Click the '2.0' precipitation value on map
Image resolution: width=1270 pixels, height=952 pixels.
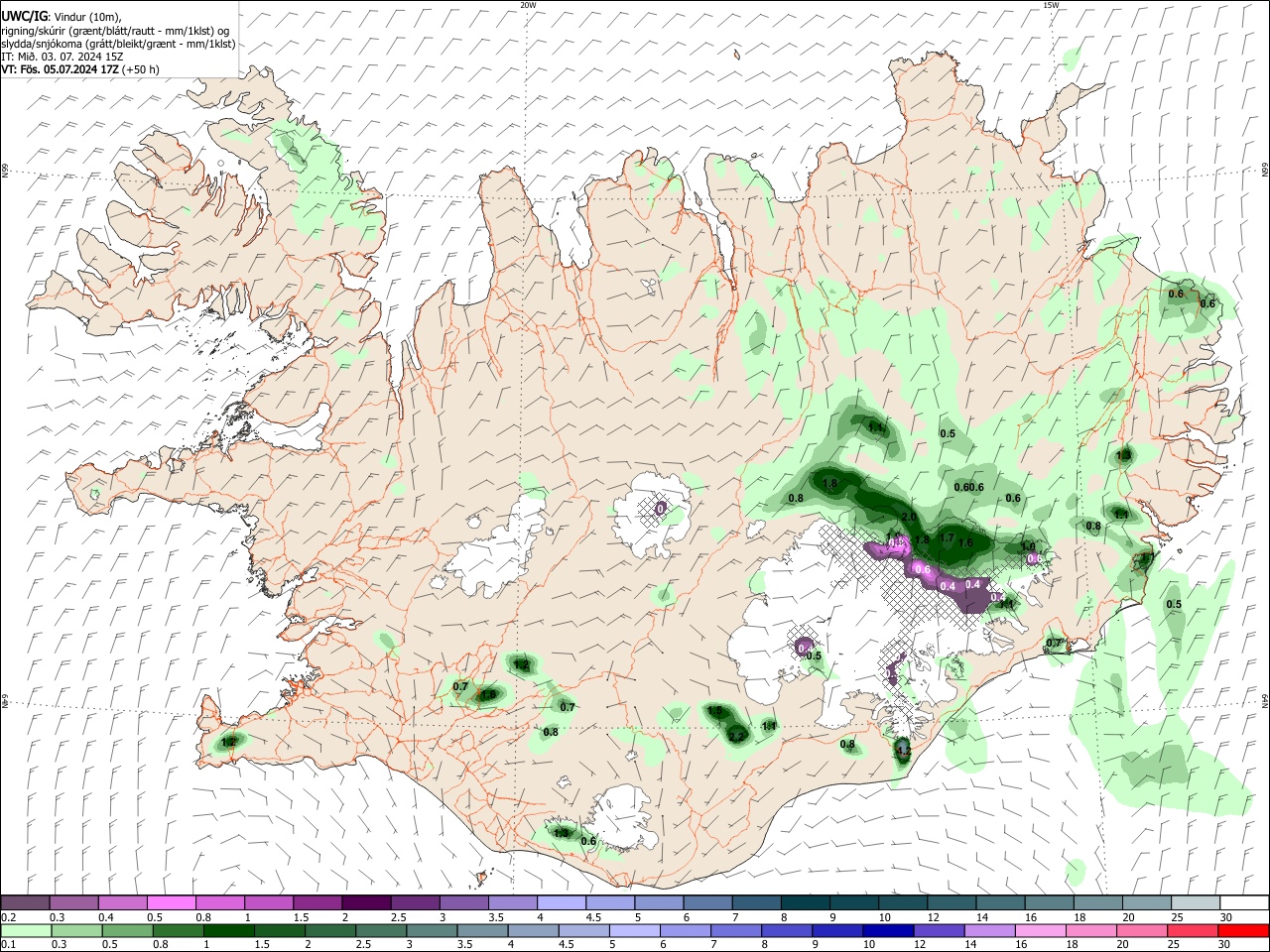click(x=909, y=518)
